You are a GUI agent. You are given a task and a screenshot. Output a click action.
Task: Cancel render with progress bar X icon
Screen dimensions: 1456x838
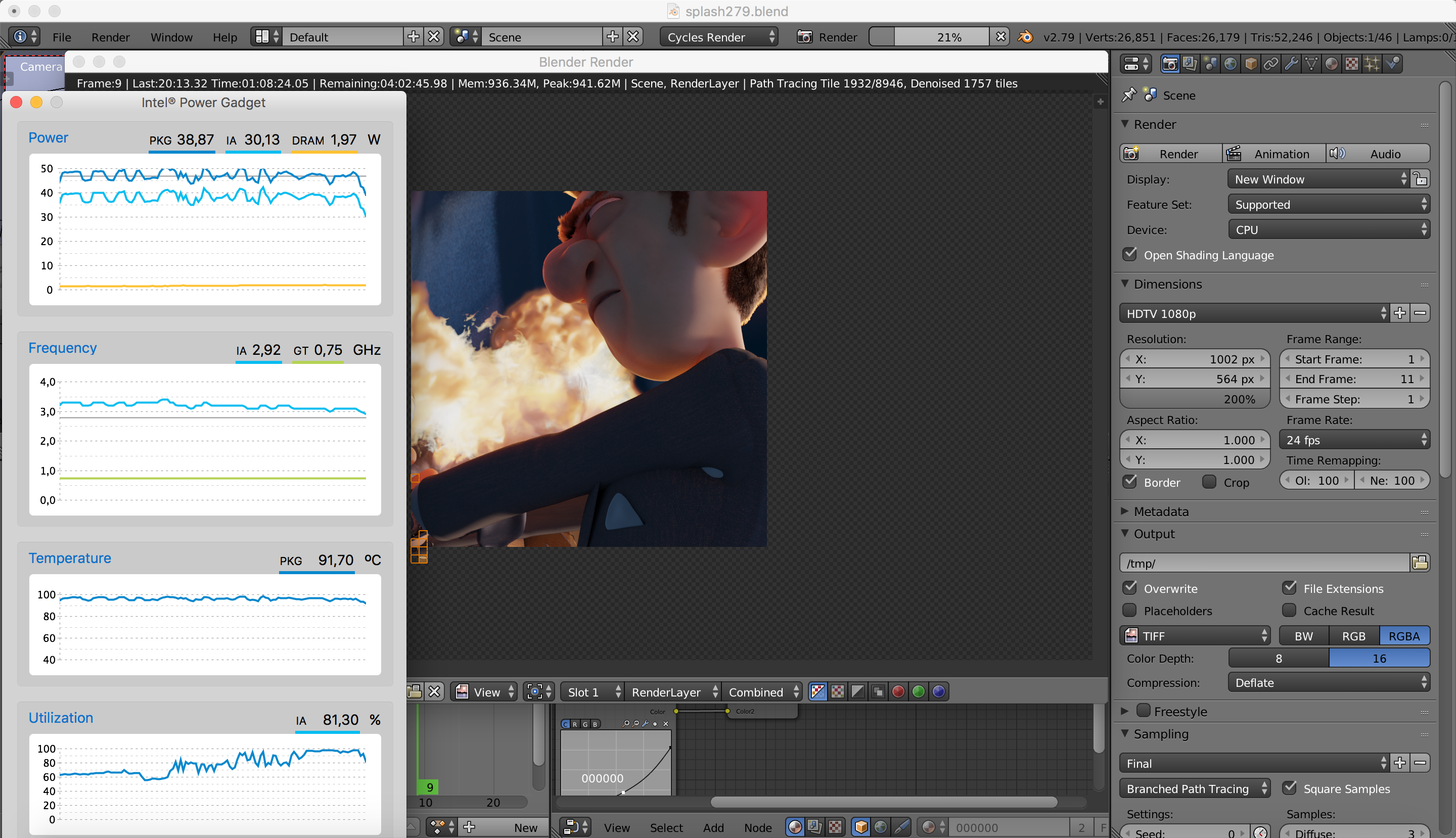pyautogui.click(x=1001, y=37)
